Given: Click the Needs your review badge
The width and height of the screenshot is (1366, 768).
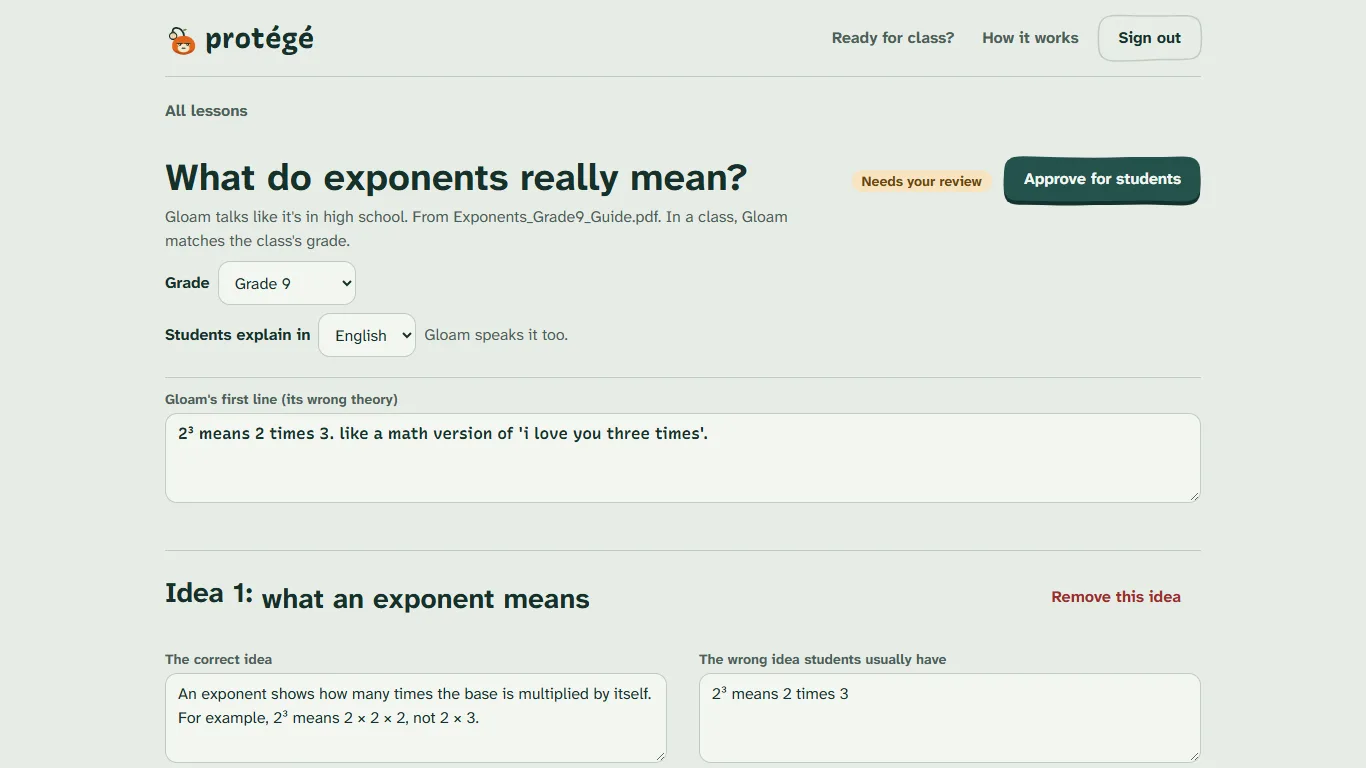Looking at the screenshot, I should tap(921, 181).
